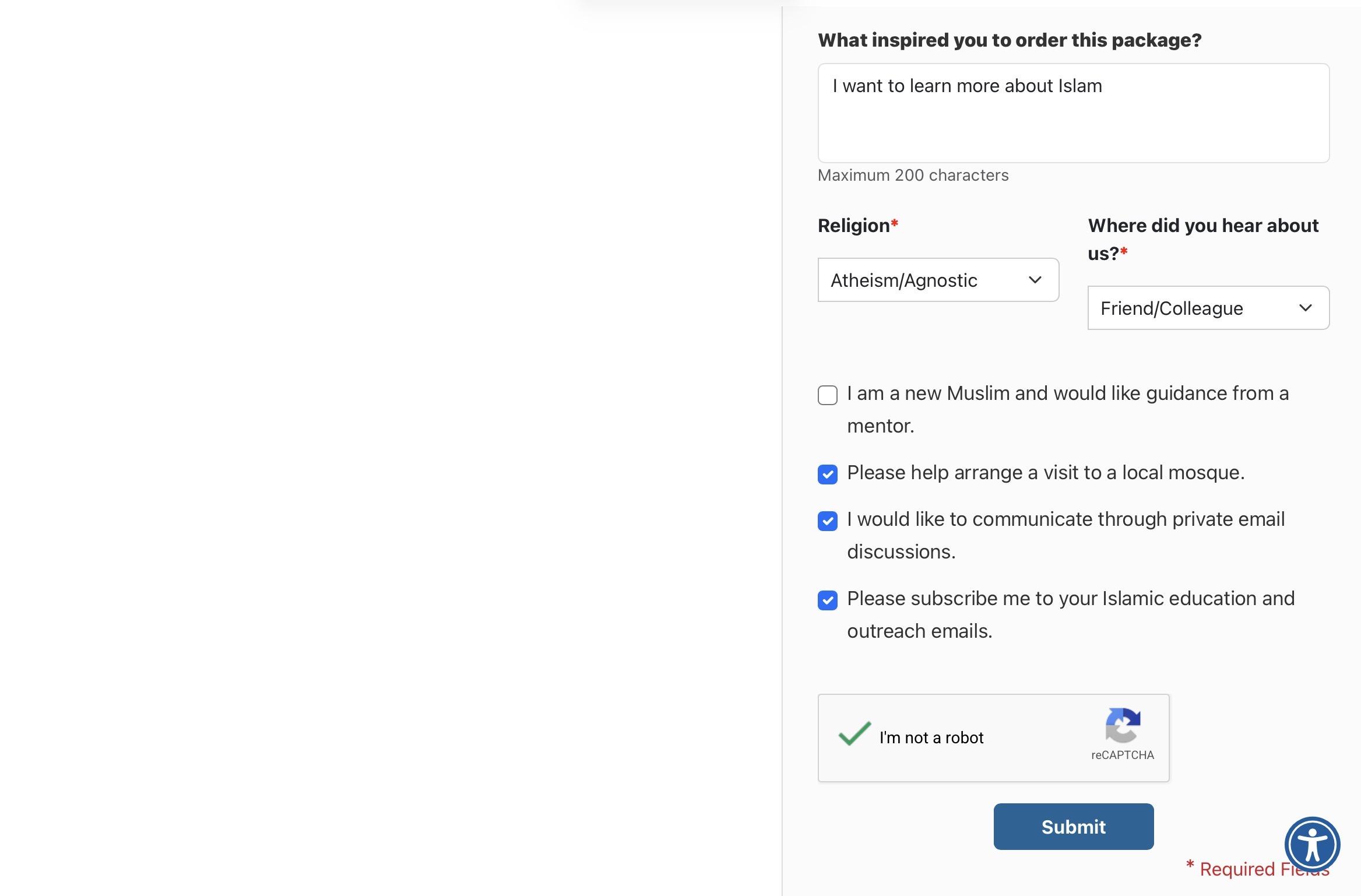Click the "I'm not a robot" label
Image resolution: width=1361 pixels, height=896 pixels.
click(931, 737)
